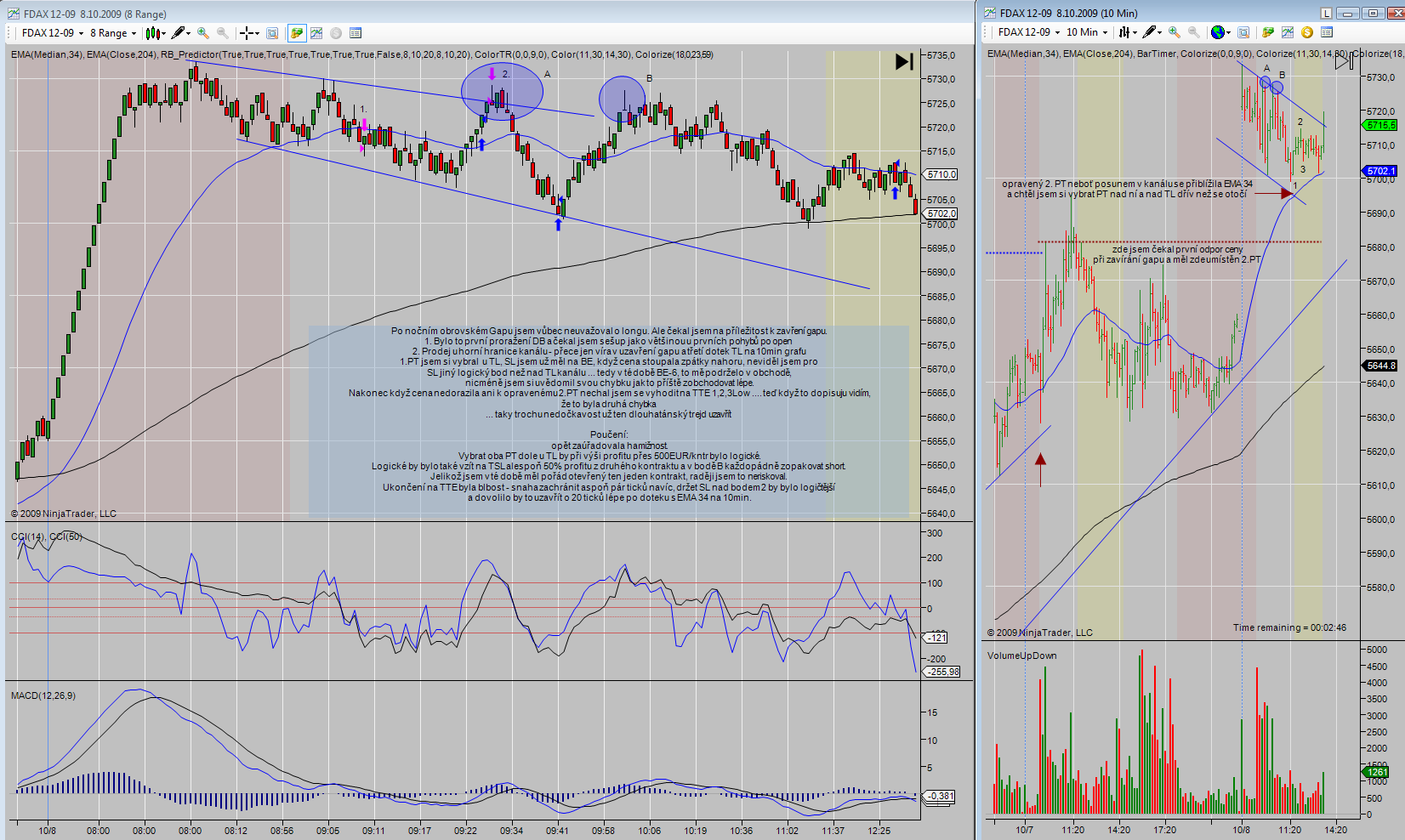This screenshot has width=1405, height=840.
Task: Click the 09:34 label on the time axis
Action: click(511, 831)
